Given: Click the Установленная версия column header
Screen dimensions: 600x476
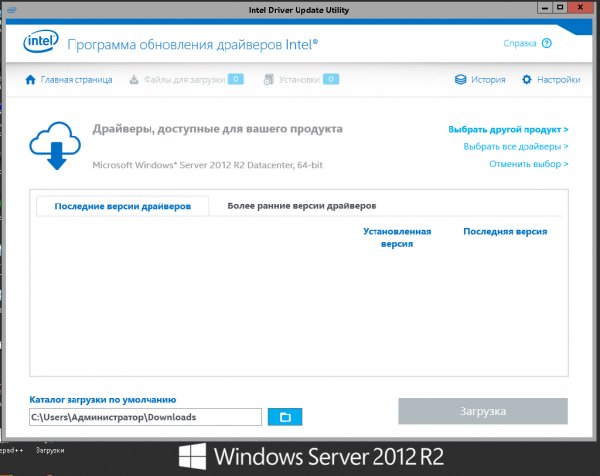Looking at the screenshot, I should [x=397, y=237].
